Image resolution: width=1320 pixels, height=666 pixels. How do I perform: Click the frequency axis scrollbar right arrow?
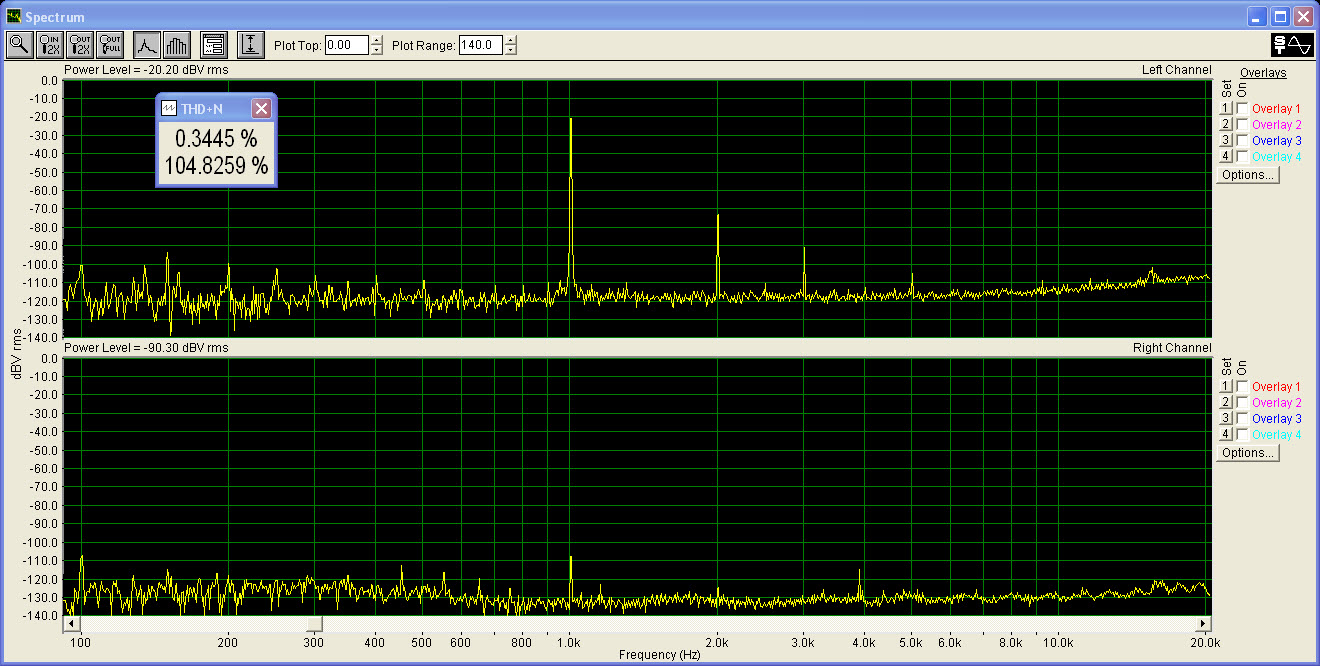coord(1204,624)
